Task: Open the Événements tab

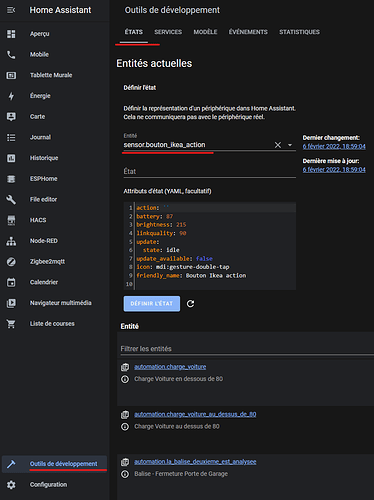Action: click(248, 32)
